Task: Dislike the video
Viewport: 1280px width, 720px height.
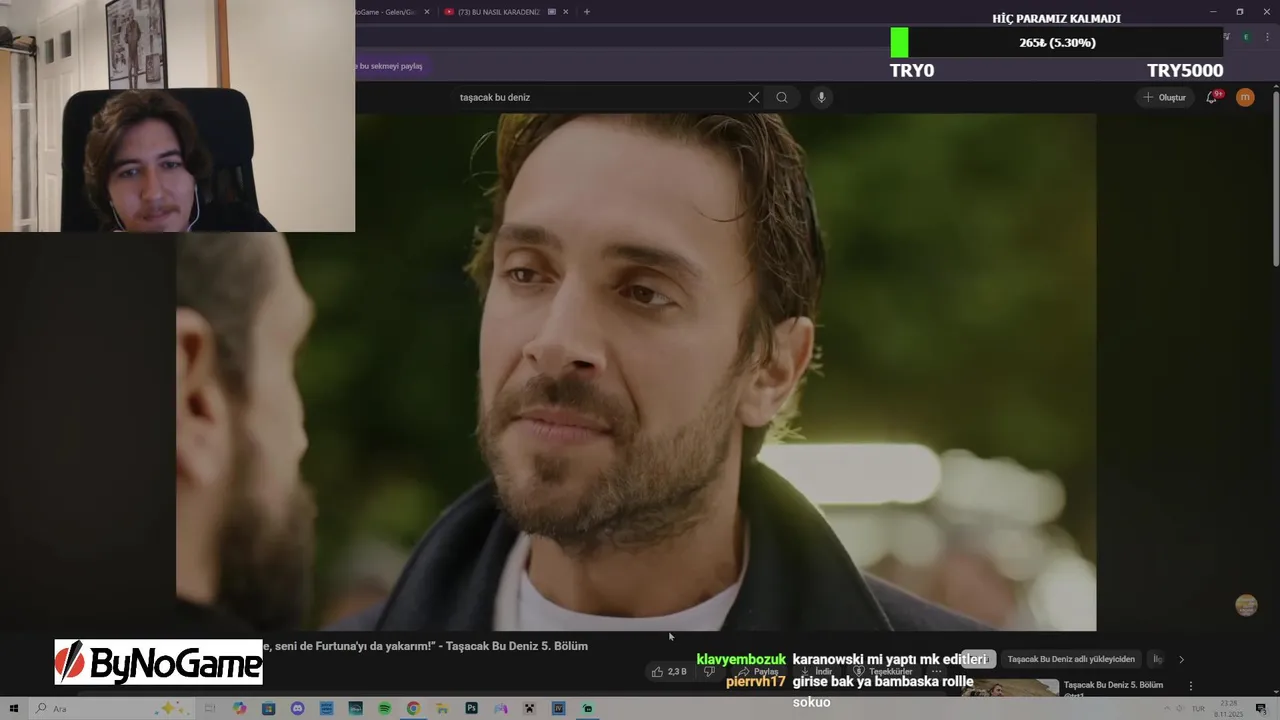Action: 709,671
